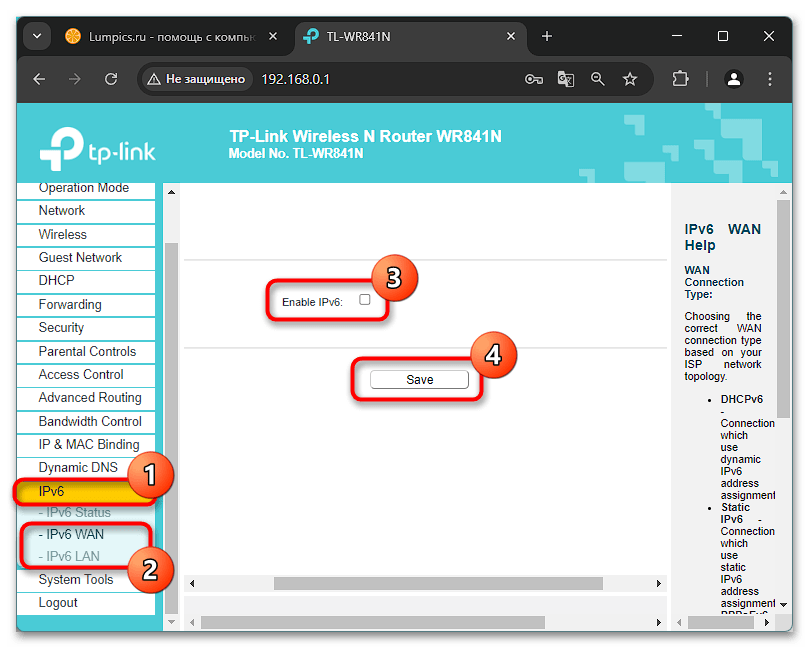Open the browser extensions puzzle icon

click(681, 79)
